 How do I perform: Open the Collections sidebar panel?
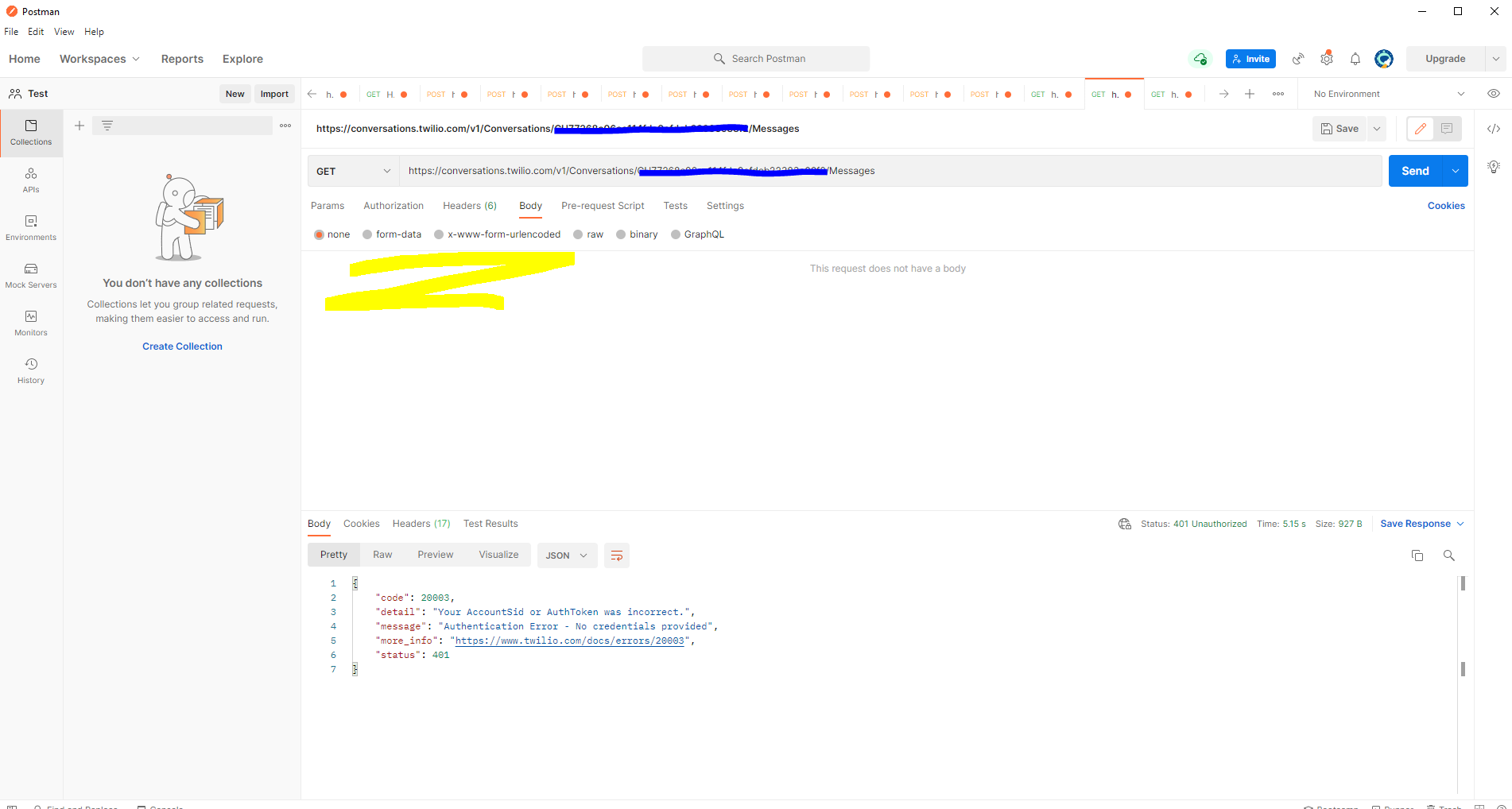(x=31, y=132)
